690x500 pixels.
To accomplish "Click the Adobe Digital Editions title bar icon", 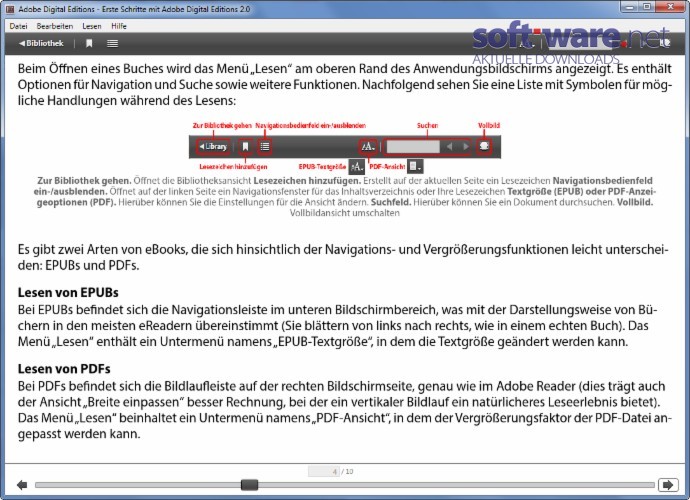I will [x=10, y=9].
